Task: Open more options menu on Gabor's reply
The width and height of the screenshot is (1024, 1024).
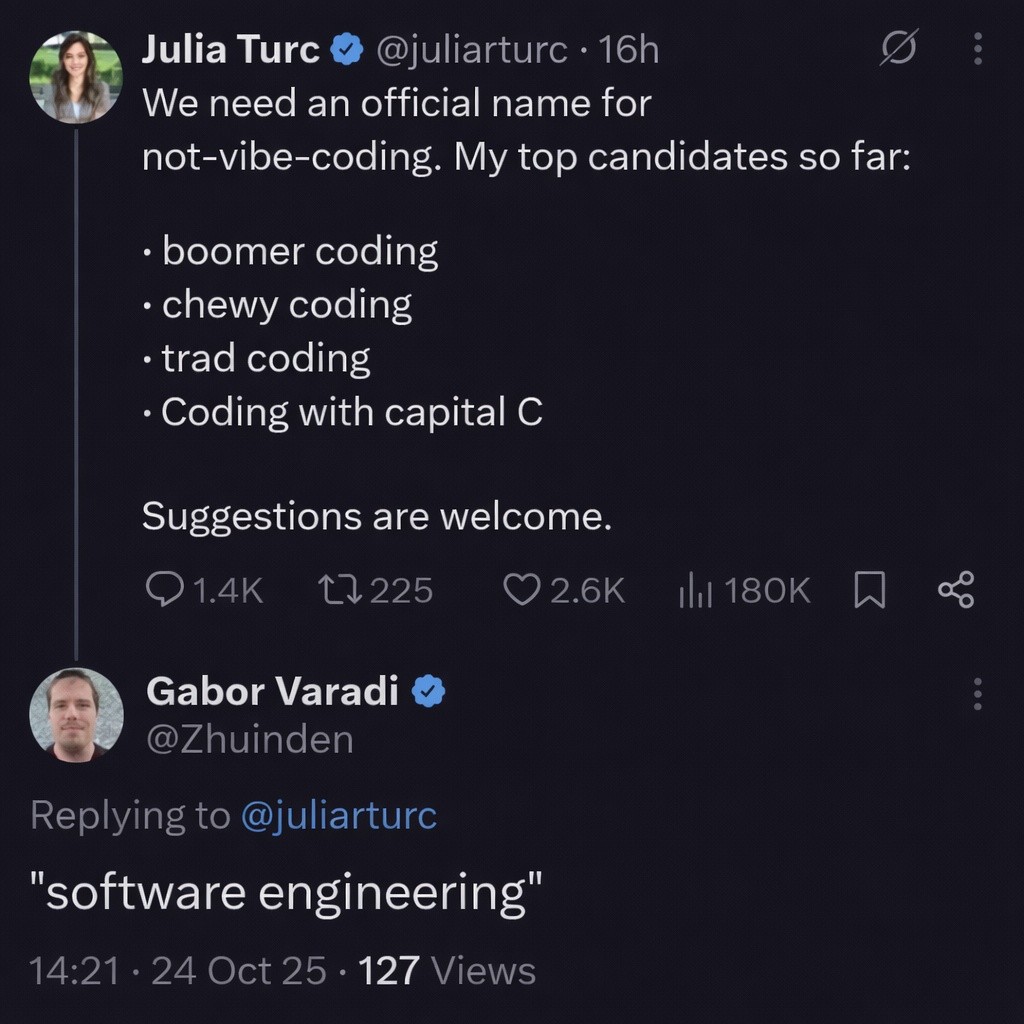Action: [x=977, y=693]
